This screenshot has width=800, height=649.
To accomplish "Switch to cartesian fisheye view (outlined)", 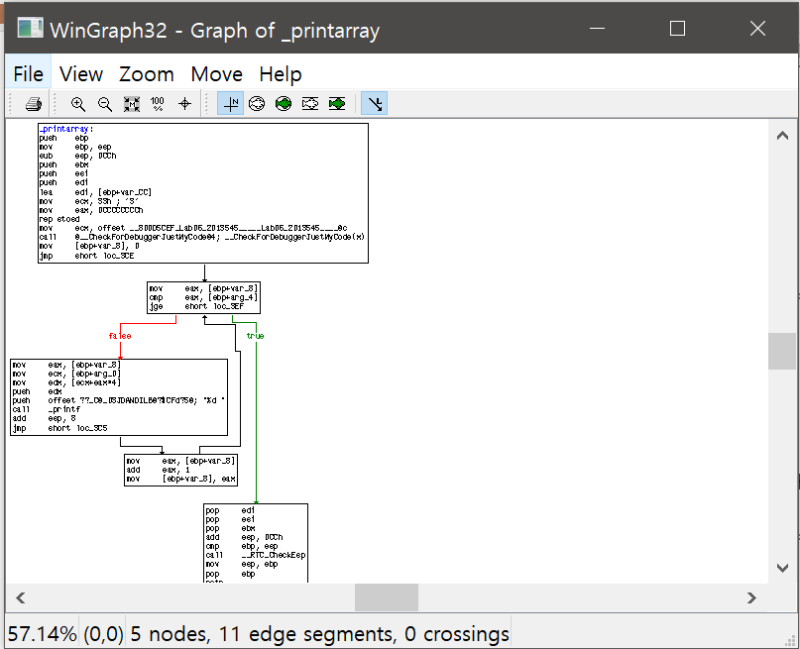I will pyautogui.click(x=310, y=104).
